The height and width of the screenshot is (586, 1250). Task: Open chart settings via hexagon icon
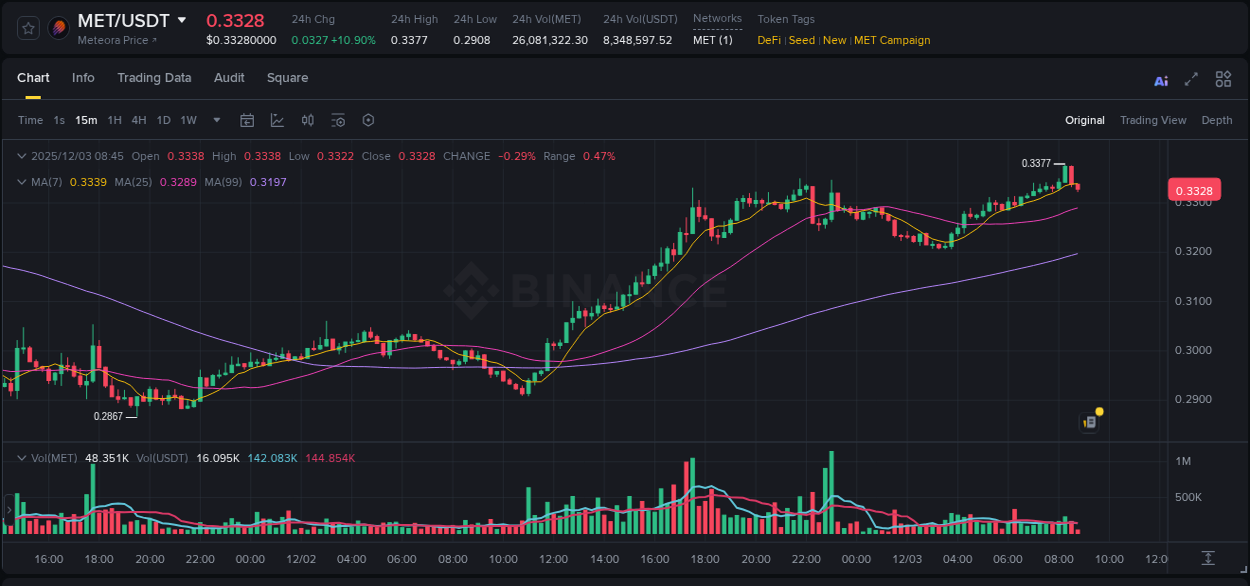[368, 120]
